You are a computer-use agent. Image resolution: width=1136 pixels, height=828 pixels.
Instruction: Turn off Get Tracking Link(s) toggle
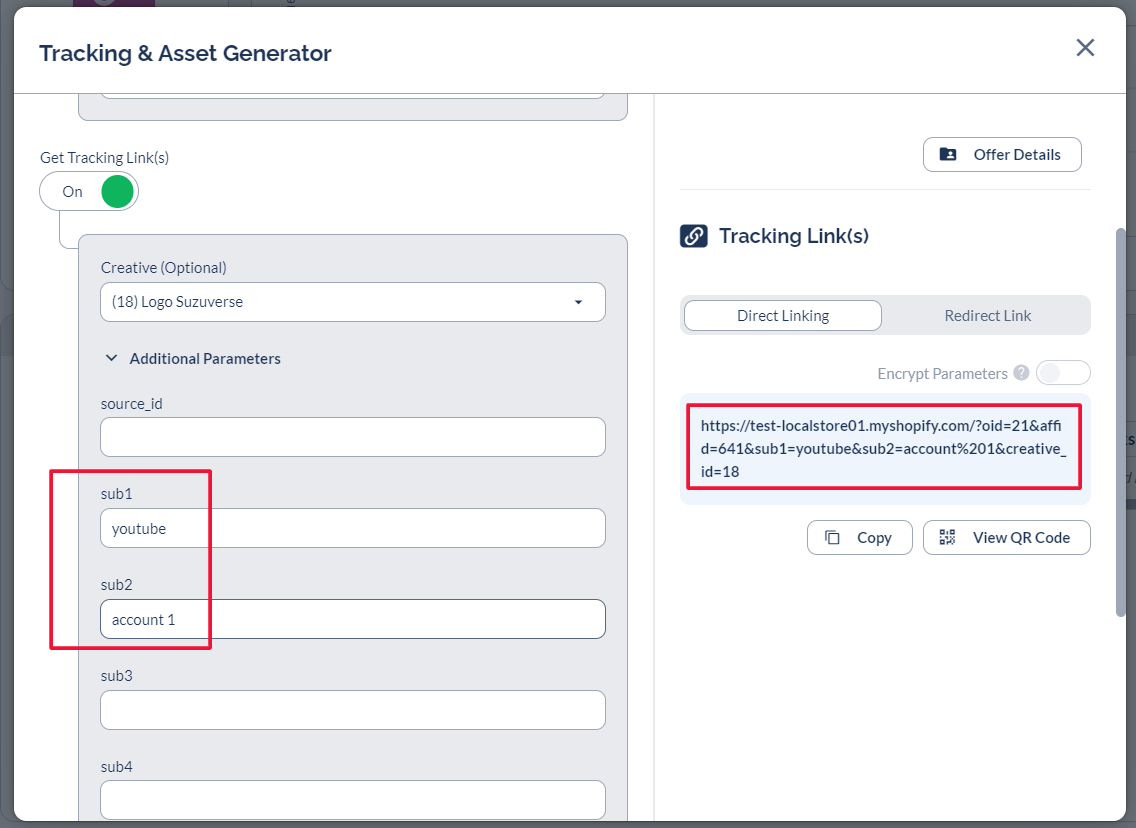pyautogui.click(x=90, y=192)
